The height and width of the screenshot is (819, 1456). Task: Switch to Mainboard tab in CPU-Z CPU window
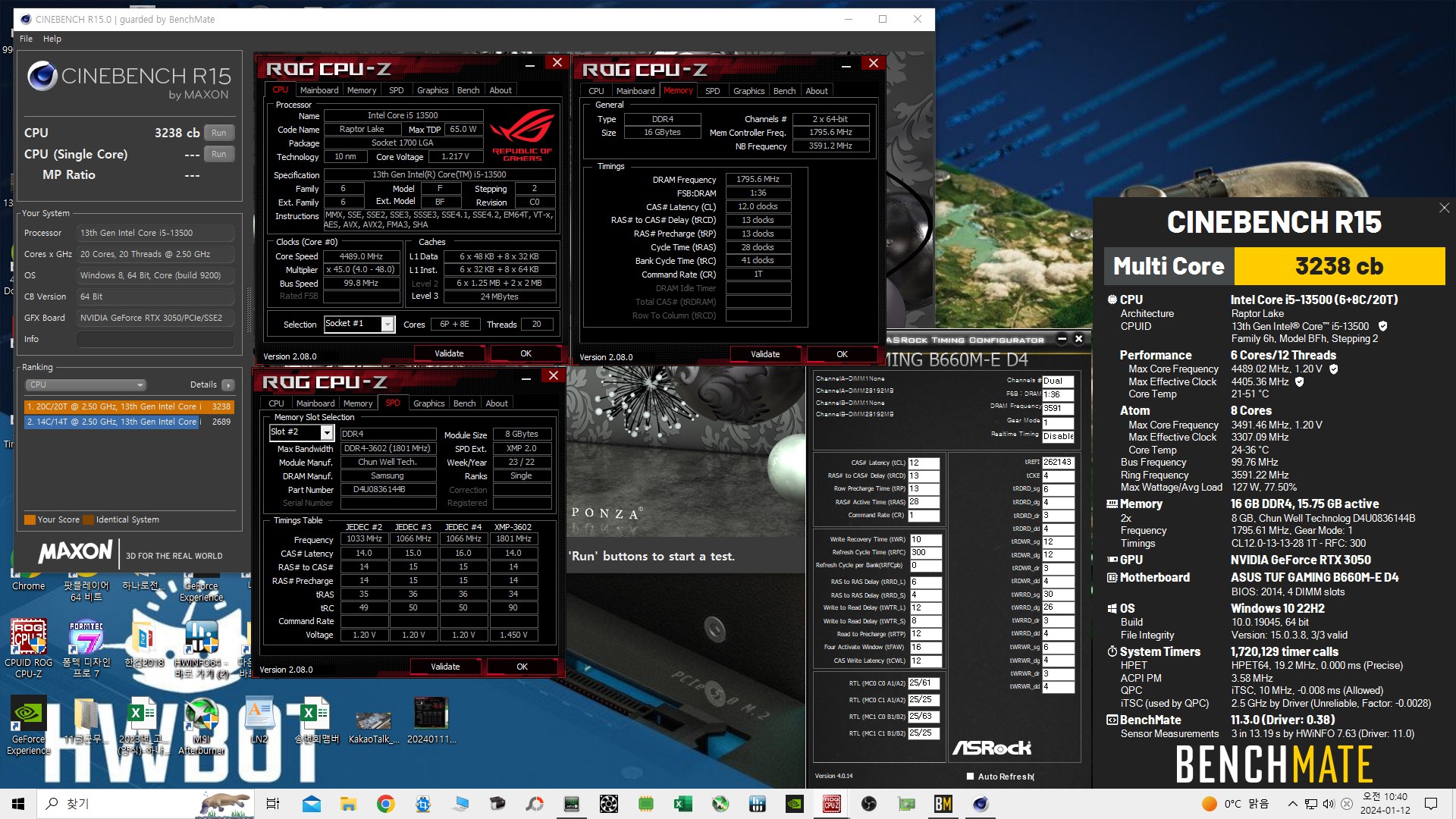coord(319,90)
